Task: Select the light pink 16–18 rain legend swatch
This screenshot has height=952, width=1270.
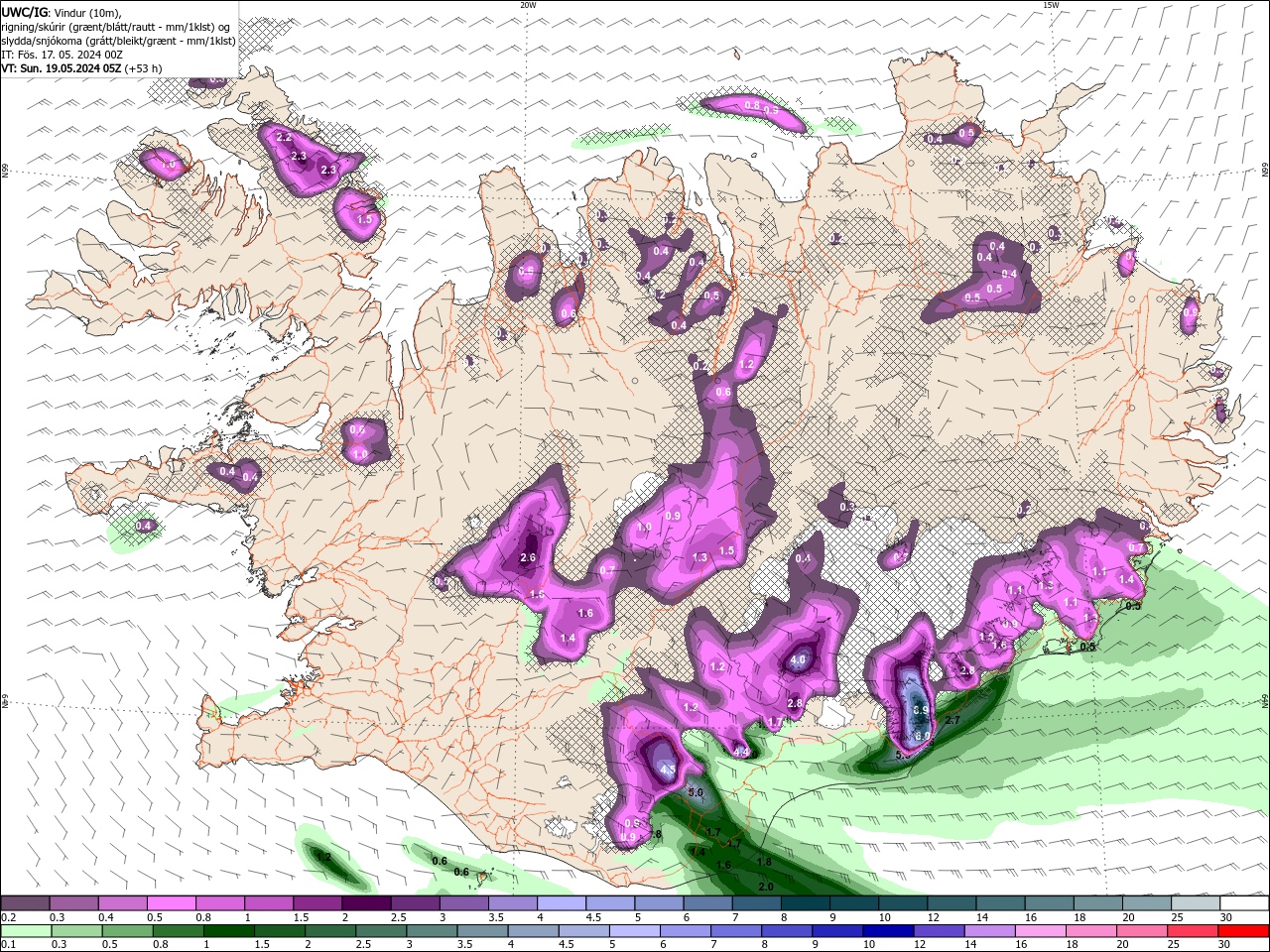Action: tap(1040, 931)
